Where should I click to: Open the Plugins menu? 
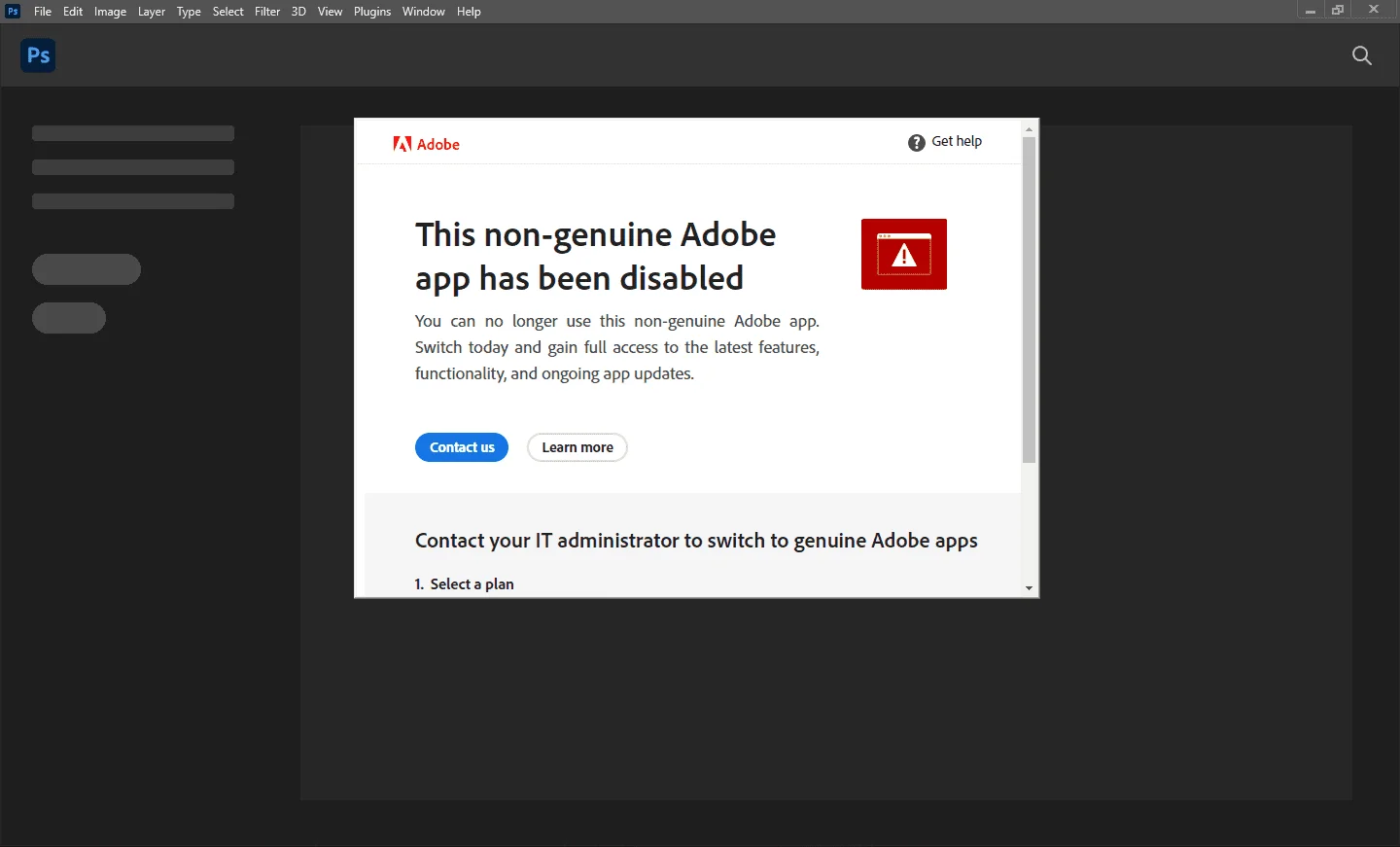tap(372, 12)
